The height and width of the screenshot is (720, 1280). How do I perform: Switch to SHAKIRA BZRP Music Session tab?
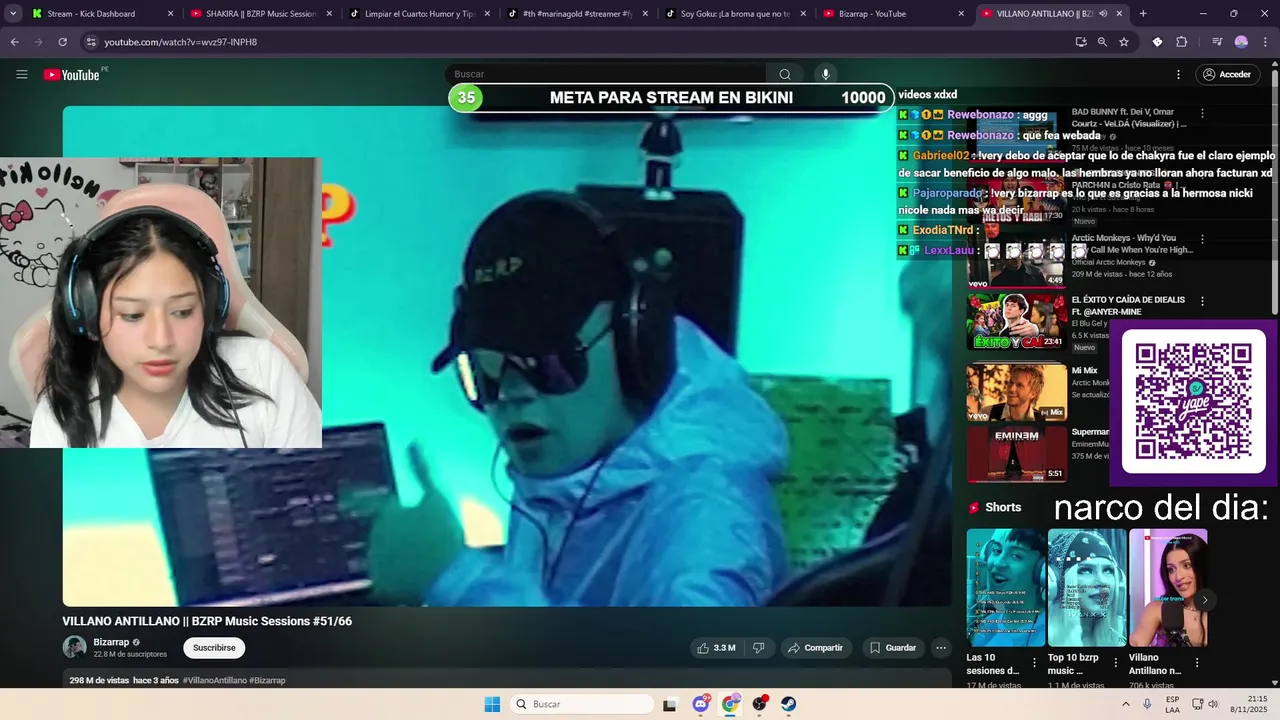[x=260, y=14]
